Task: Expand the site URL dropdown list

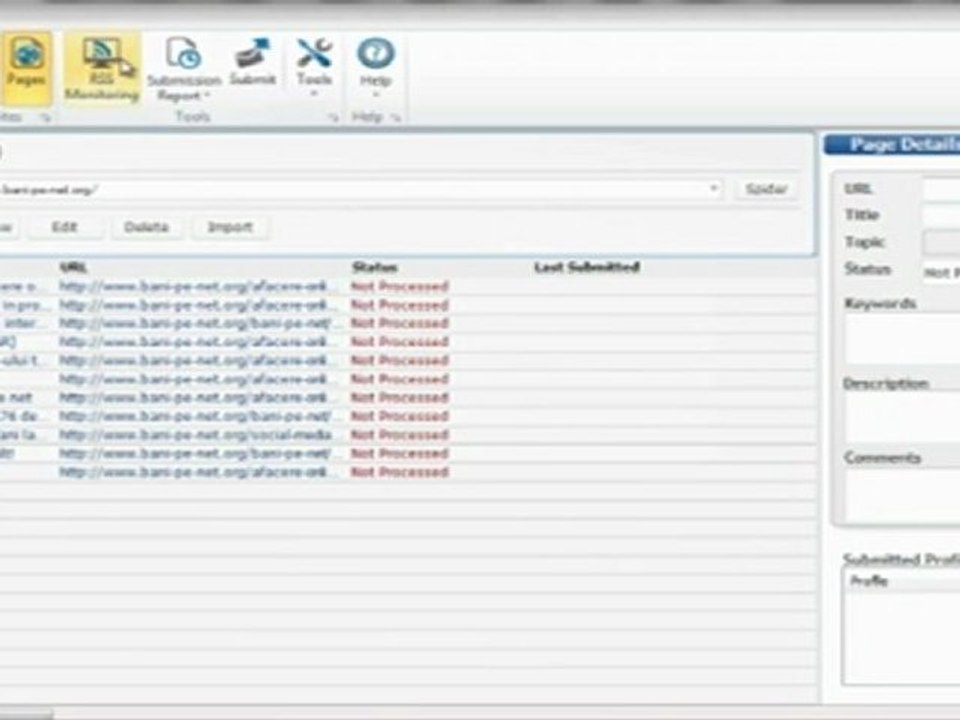Action: (x=713, y=189)
